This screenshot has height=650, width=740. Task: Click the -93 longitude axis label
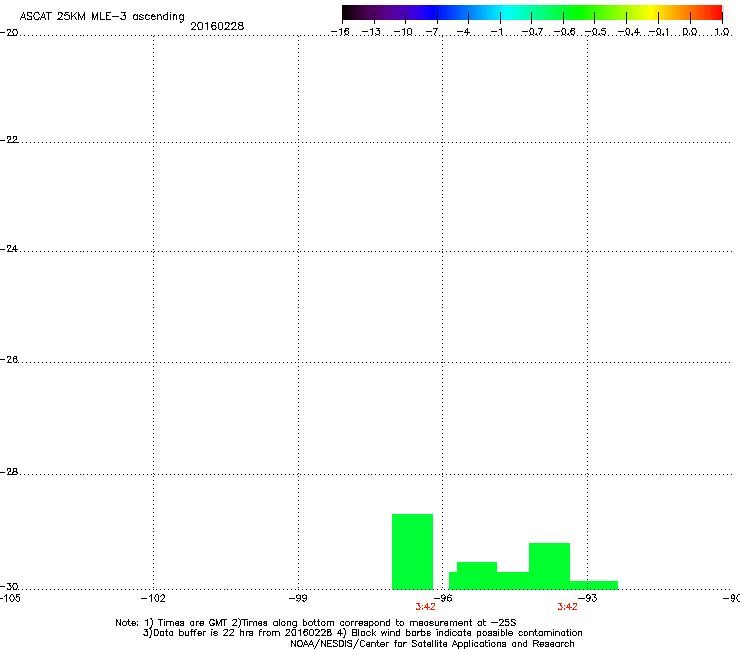tap(588, 598)
